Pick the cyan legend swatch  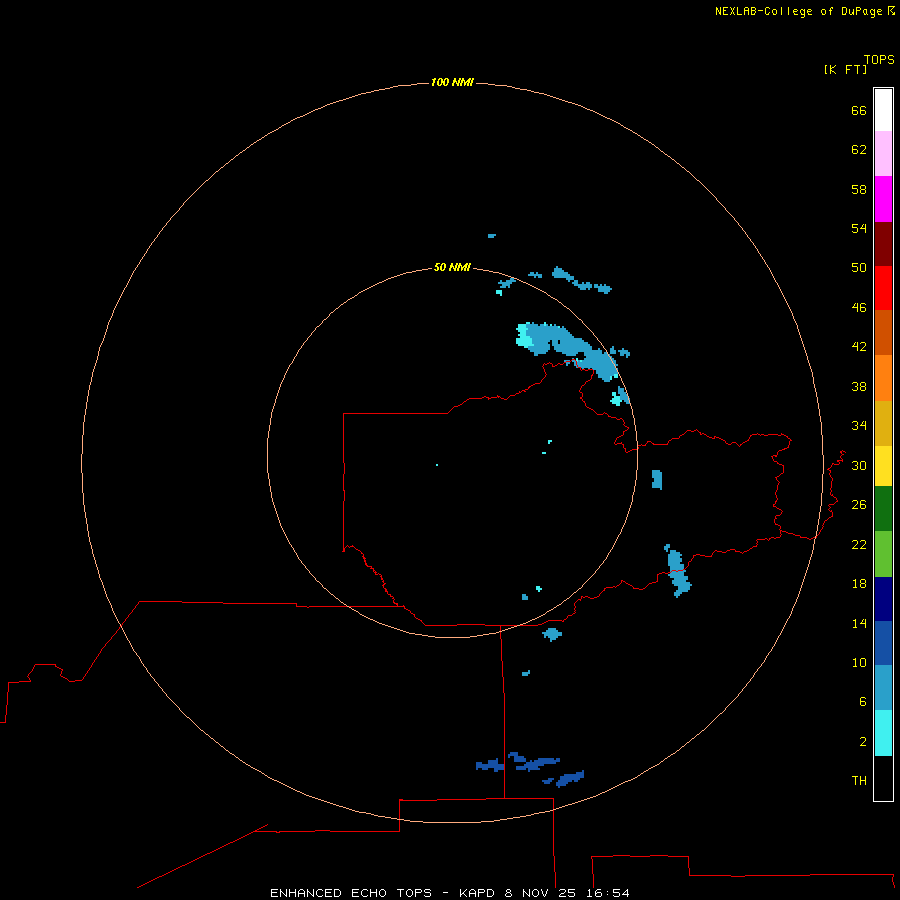pos(883,733)
